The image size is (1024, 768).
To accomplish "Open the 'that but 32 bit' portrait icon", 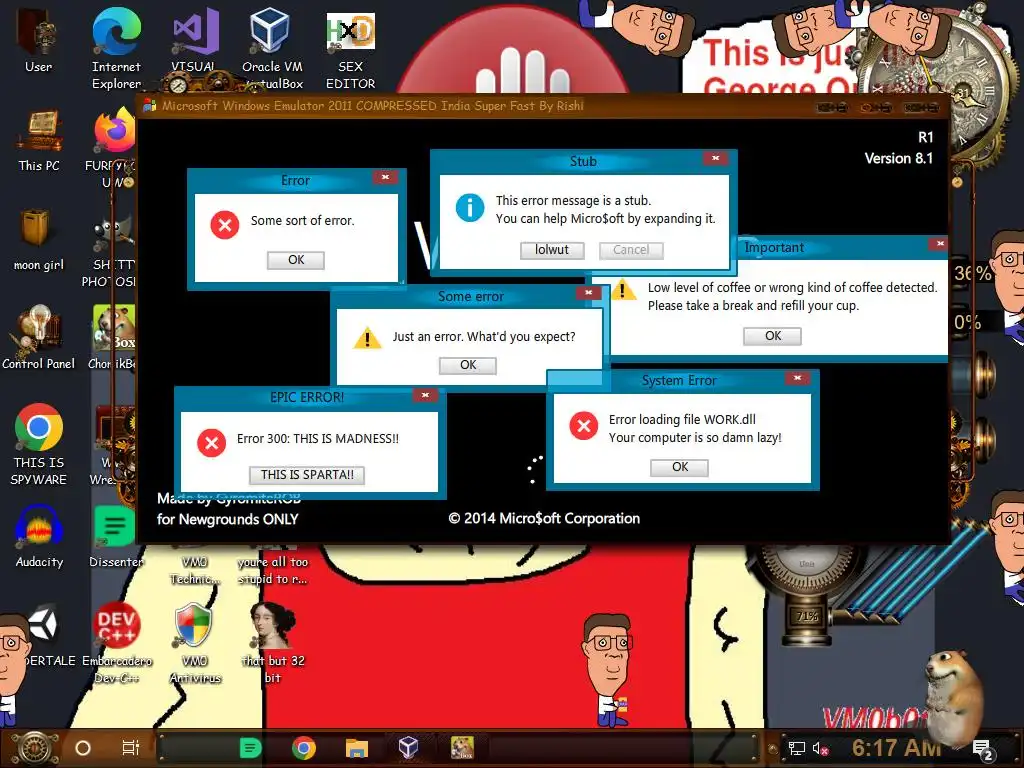I will [272, 643].
